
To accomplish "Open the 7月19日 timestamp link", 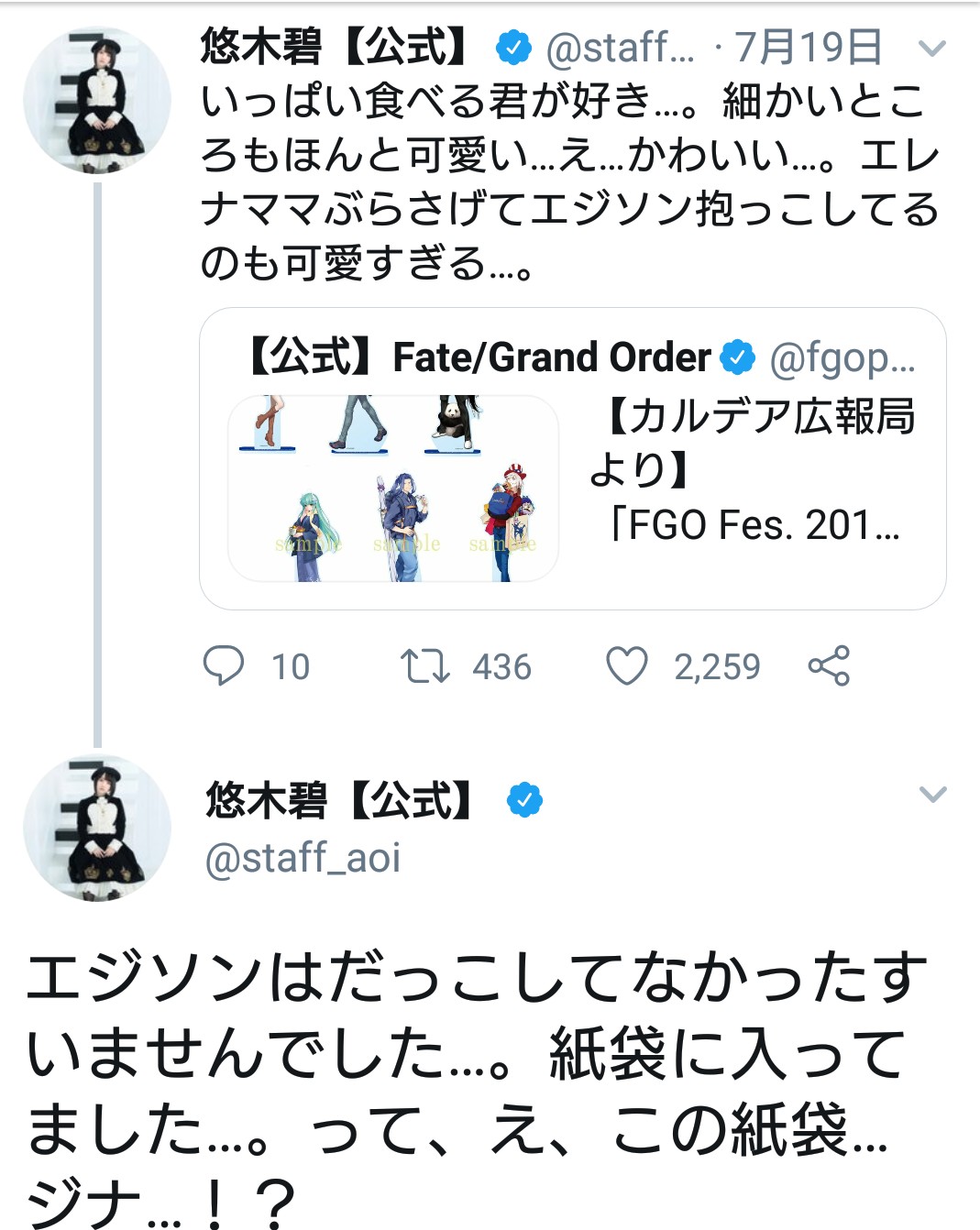I will 809,48.
